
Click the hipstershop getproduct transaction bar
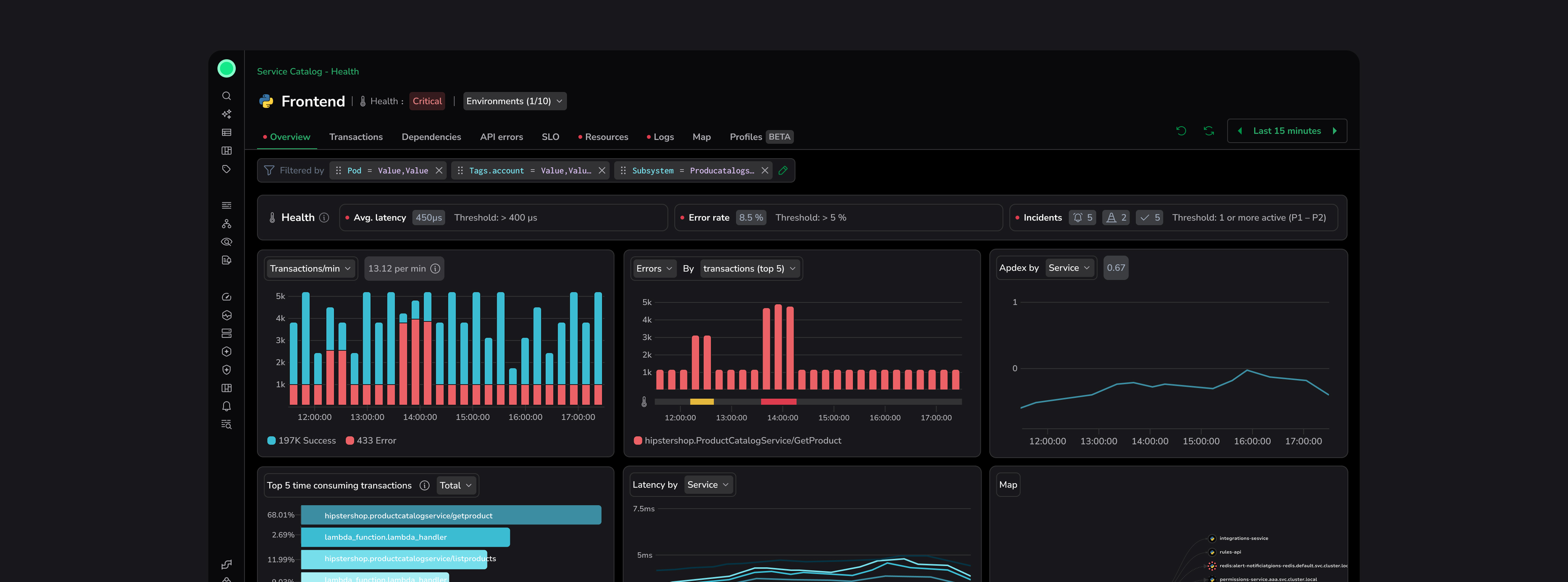pos(451,516)
